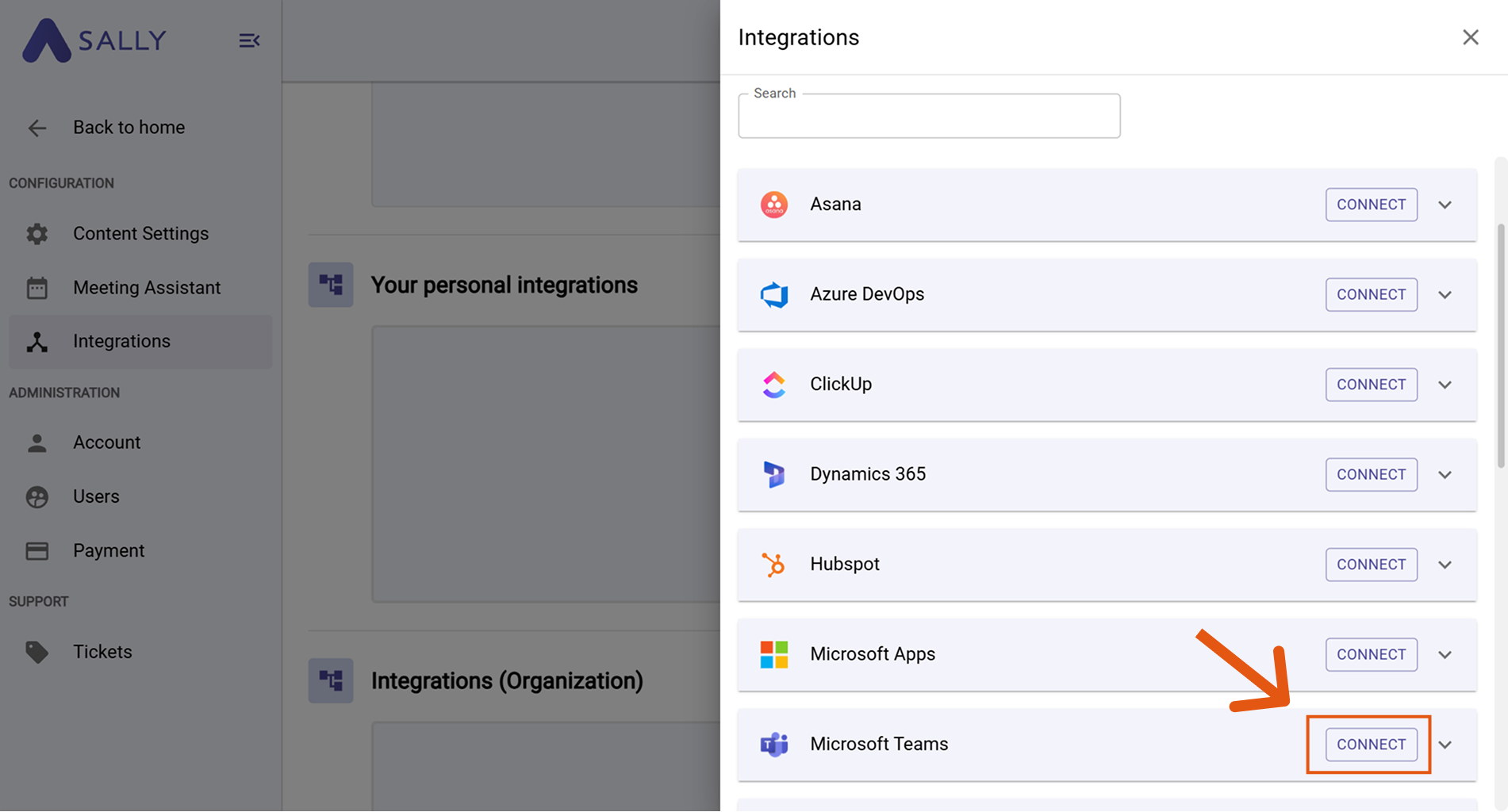Expand the Asana integration row
The height and width of the screenshot is (812, 1508).
pyautogui.click(x=1445, y=205)
